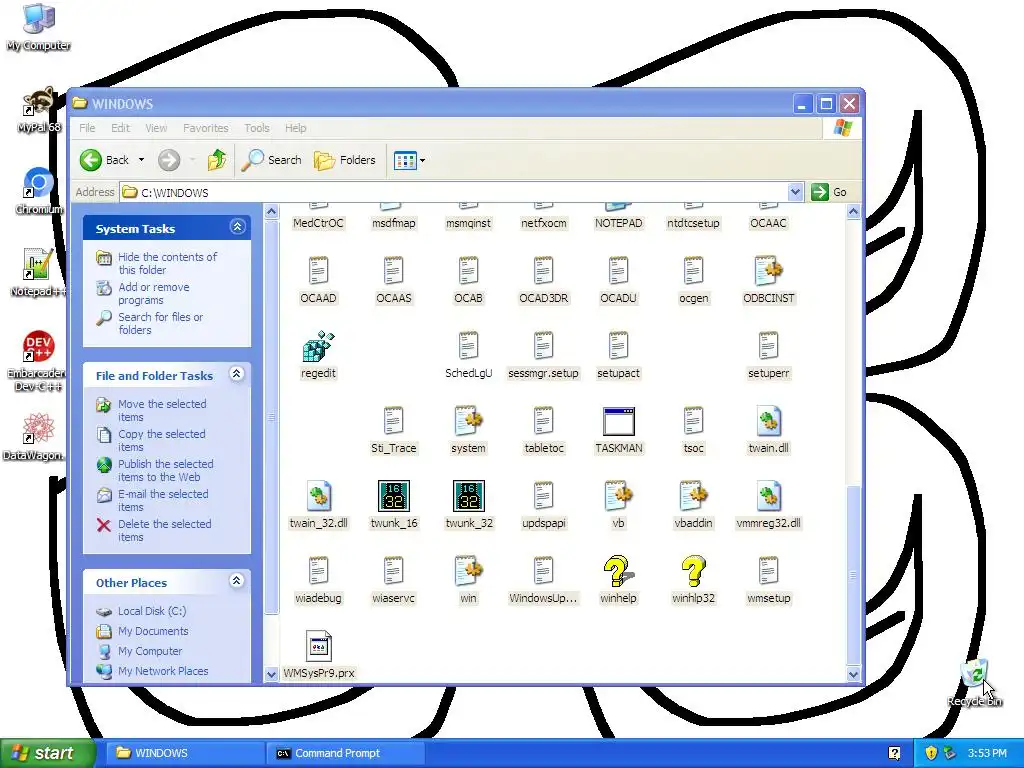Go to Local Disk (C:)
This screenshot has height=768, width=1024.
(x=152, y=611)
